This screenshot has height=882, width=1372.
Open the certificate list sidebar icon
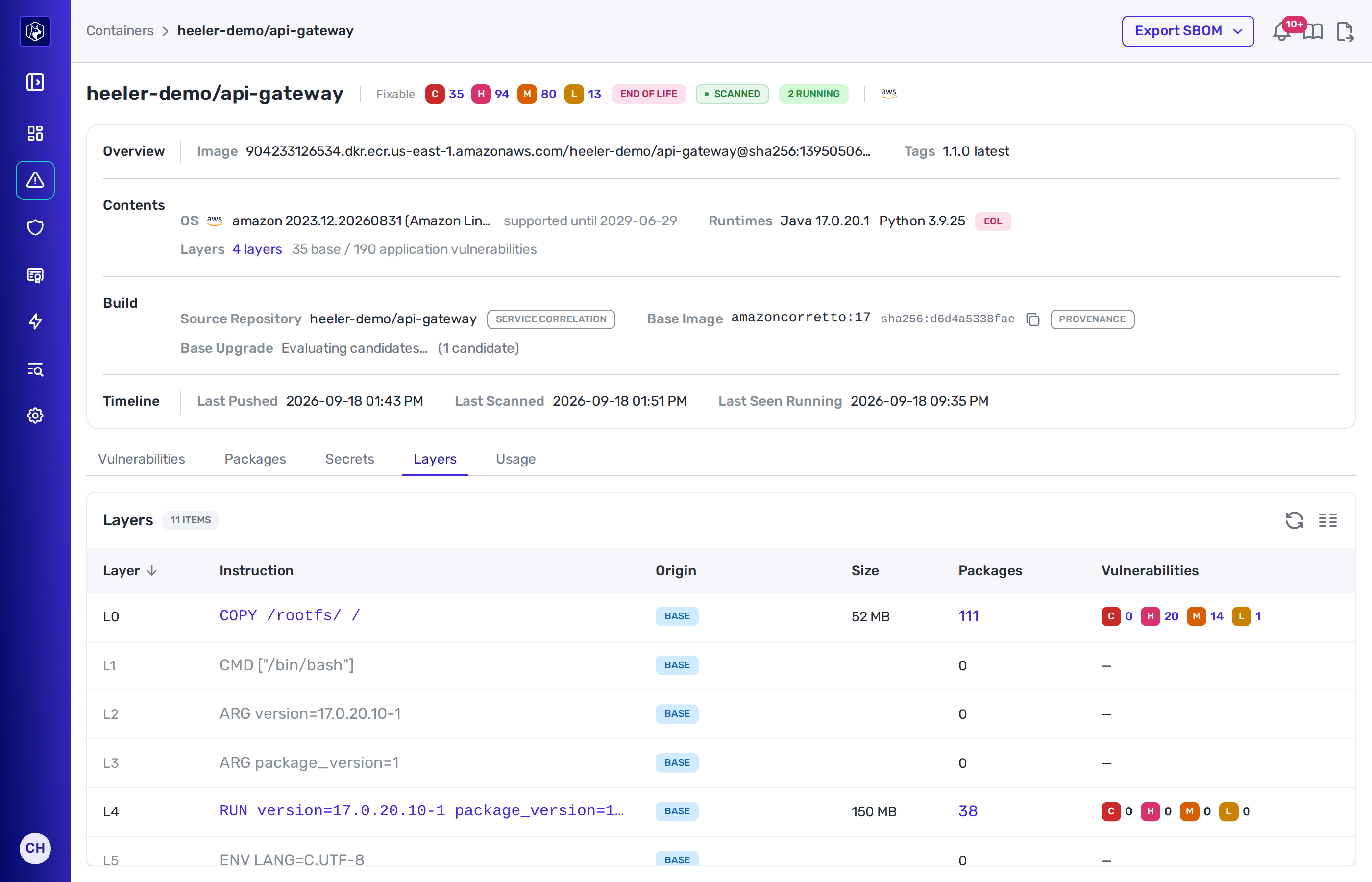tap(35, 275)
